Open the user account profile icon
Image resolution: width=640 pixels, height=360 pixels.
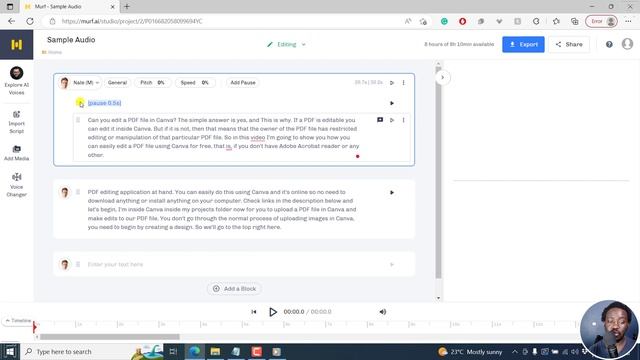tap(627, 44)
